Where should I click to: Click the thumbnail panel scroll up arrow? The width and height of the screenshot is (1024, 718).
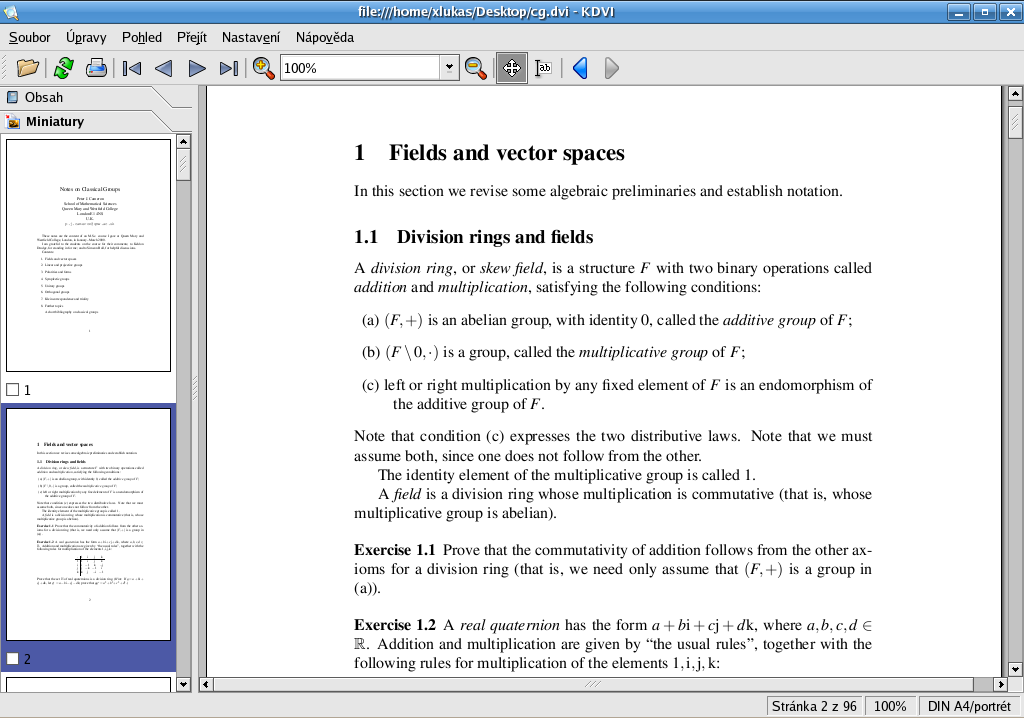184,142
